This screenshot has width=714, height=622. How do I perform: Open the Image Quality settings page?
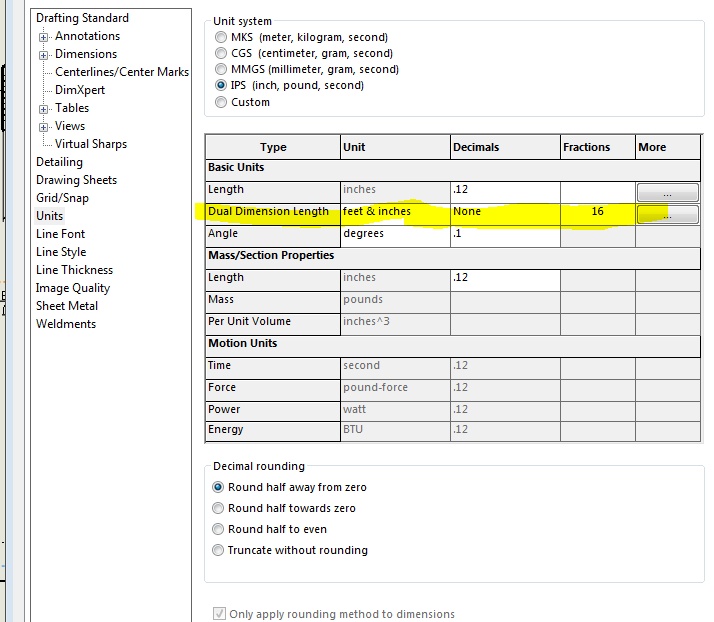click(73, 288)
